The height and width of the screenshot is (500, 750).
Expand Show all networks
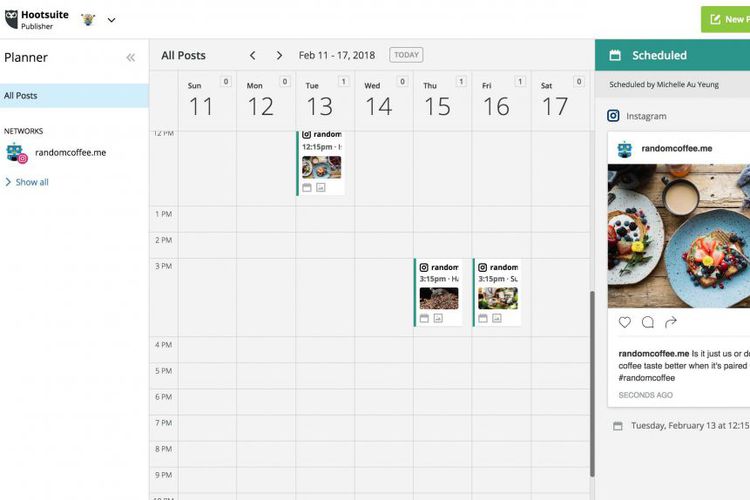coord(27,182)
